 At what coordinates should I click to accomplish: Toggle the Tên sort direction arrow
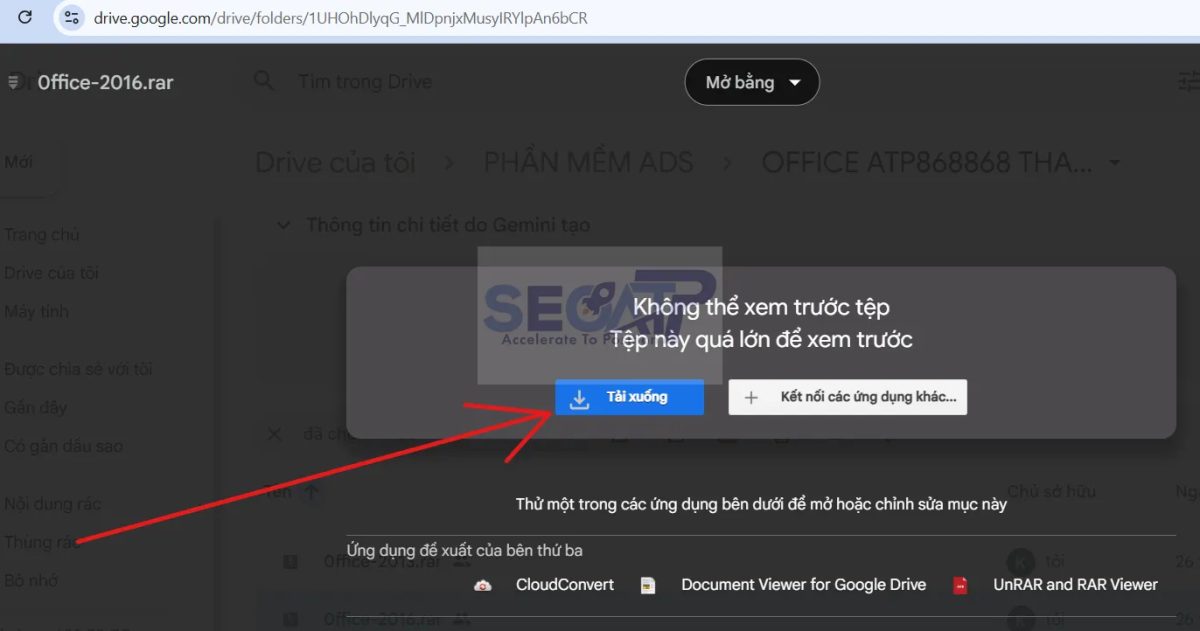coord(311,492)
